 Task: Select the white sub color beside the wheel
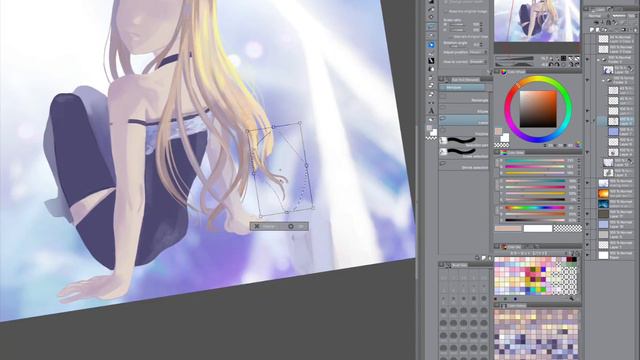(x=505, y=138)
